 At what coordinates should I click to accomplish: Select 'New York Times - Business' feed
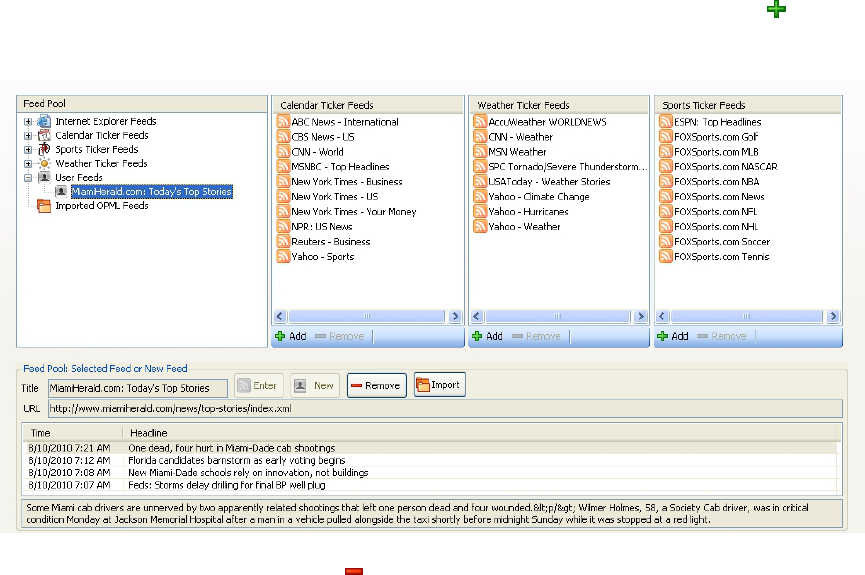(346, 182)
